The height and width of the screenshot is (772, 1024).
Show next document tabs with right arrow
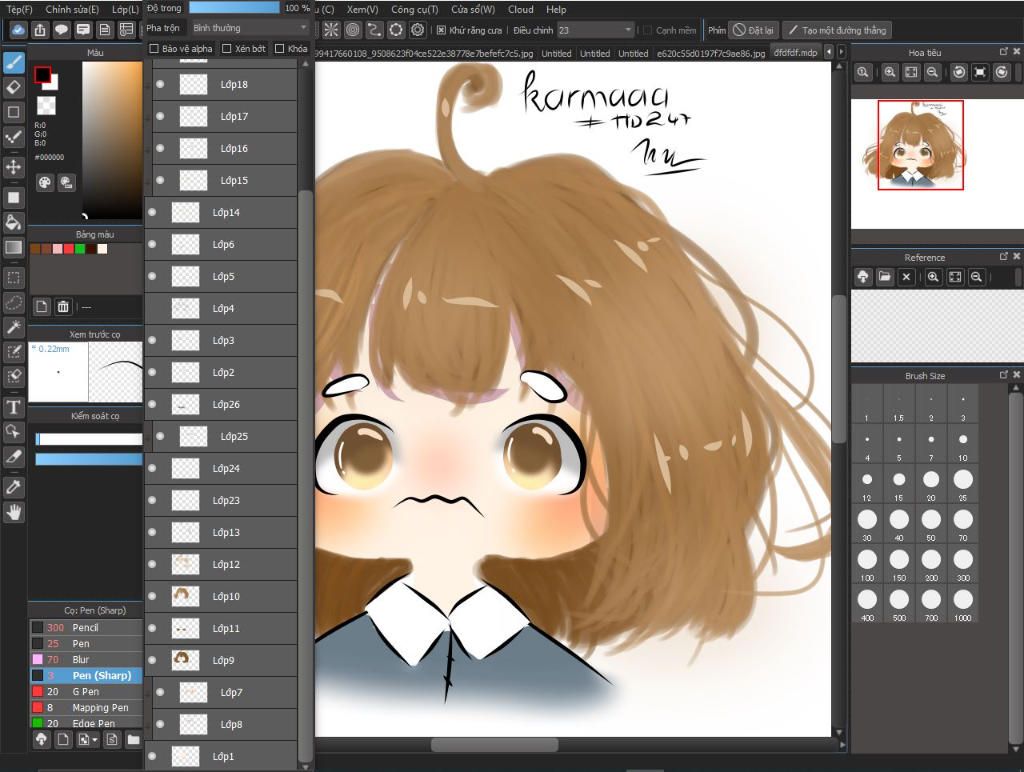point(841,52)
